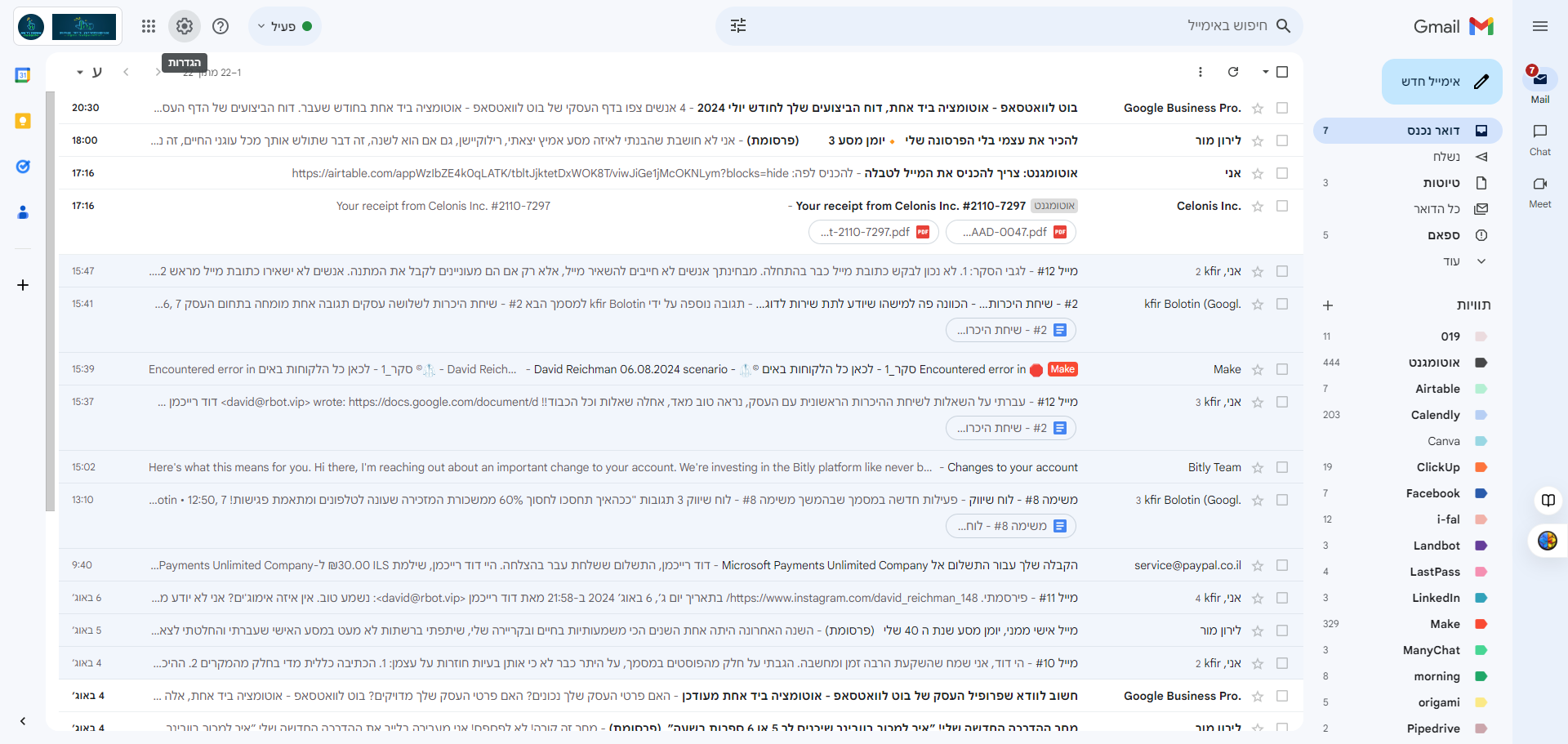Go to newer messages arrow

pyautogui.click(x=157, y=72)
